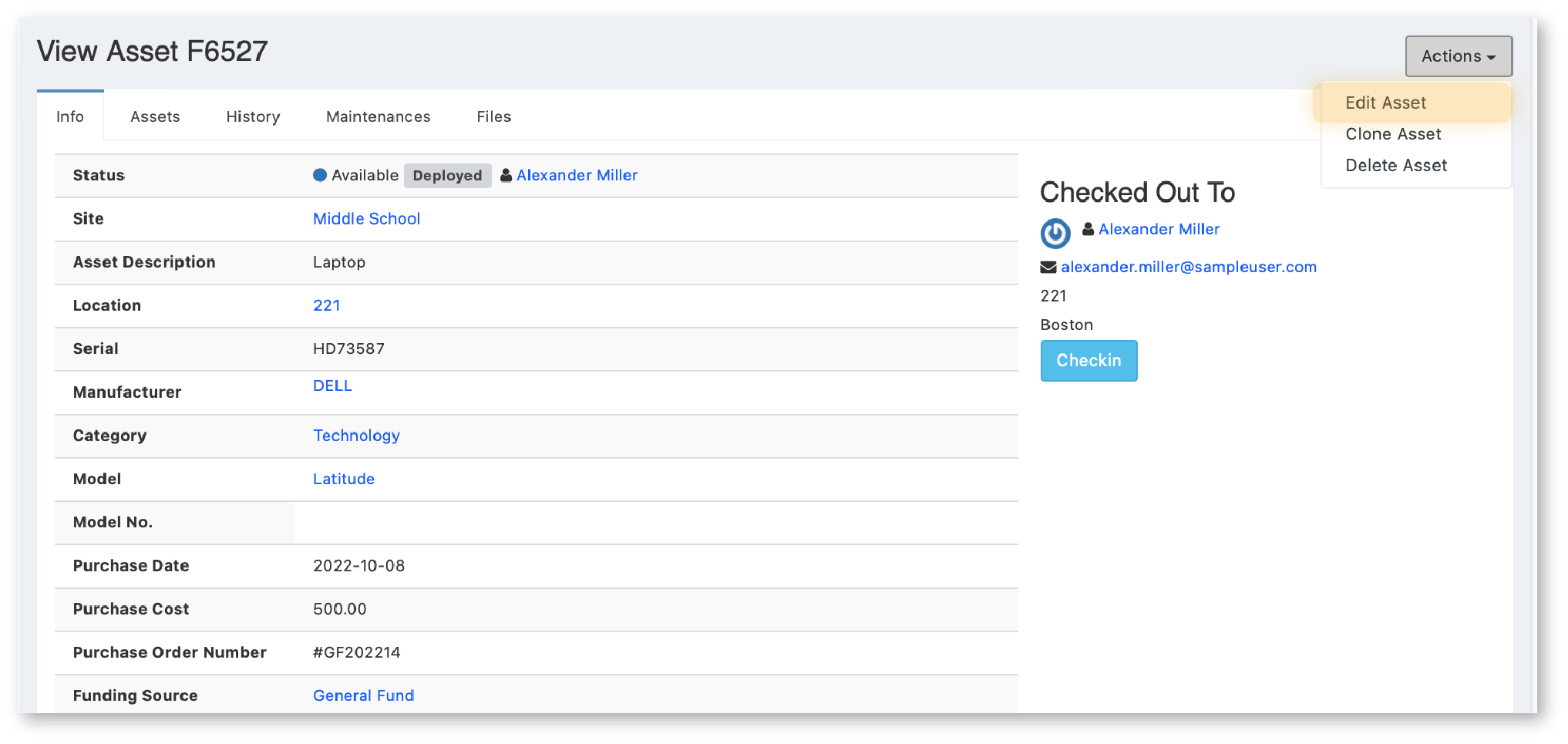
Task: Open the Maintenances tab
Action: 378,117
